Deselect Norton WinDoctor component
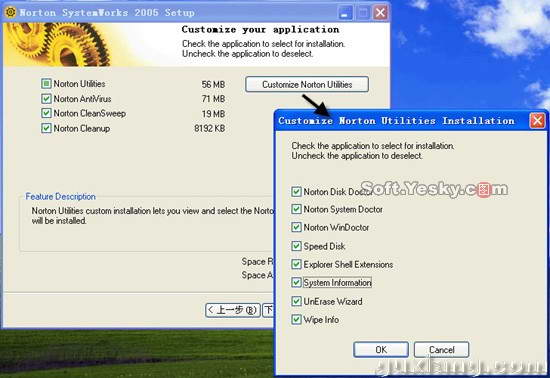550x378 pixels. 296,227
